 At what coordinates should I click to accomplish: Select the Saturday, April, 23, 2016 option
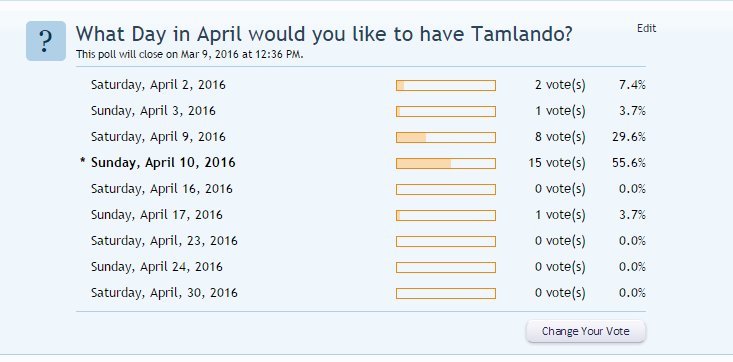pyautogui.click(x=164, y=241)
